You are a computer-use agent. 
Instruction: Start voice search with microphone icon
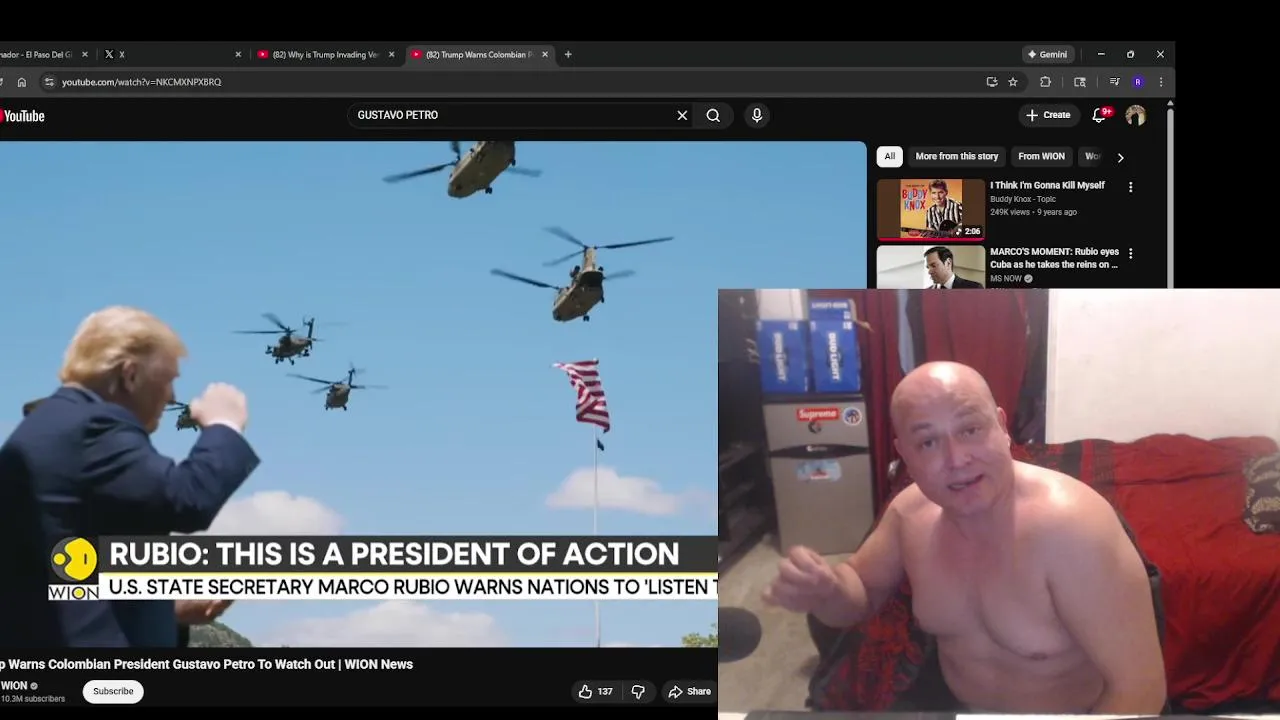[x=757, y=115]
